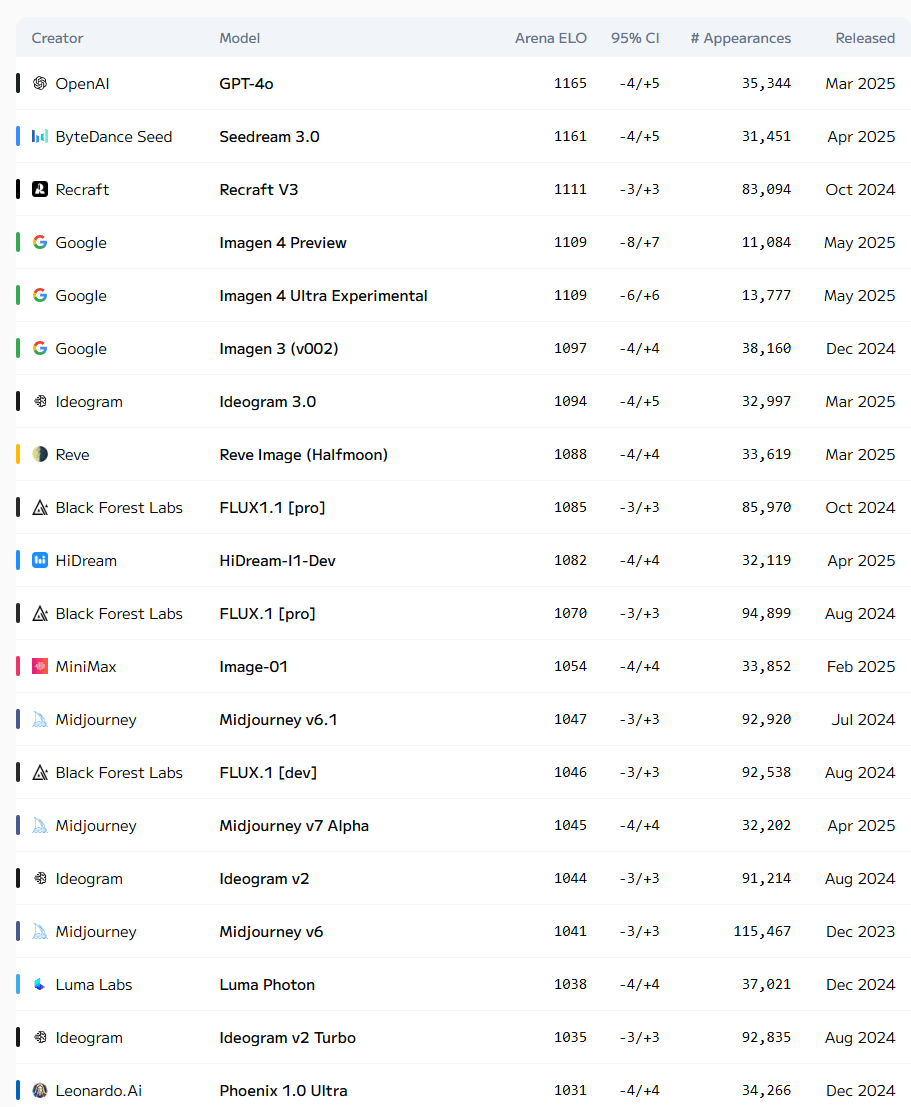This screenshot has width=911, height=1107.
Task: Select the Ideogram v2 Turbo model name
Action: (x=287, y=1037)
